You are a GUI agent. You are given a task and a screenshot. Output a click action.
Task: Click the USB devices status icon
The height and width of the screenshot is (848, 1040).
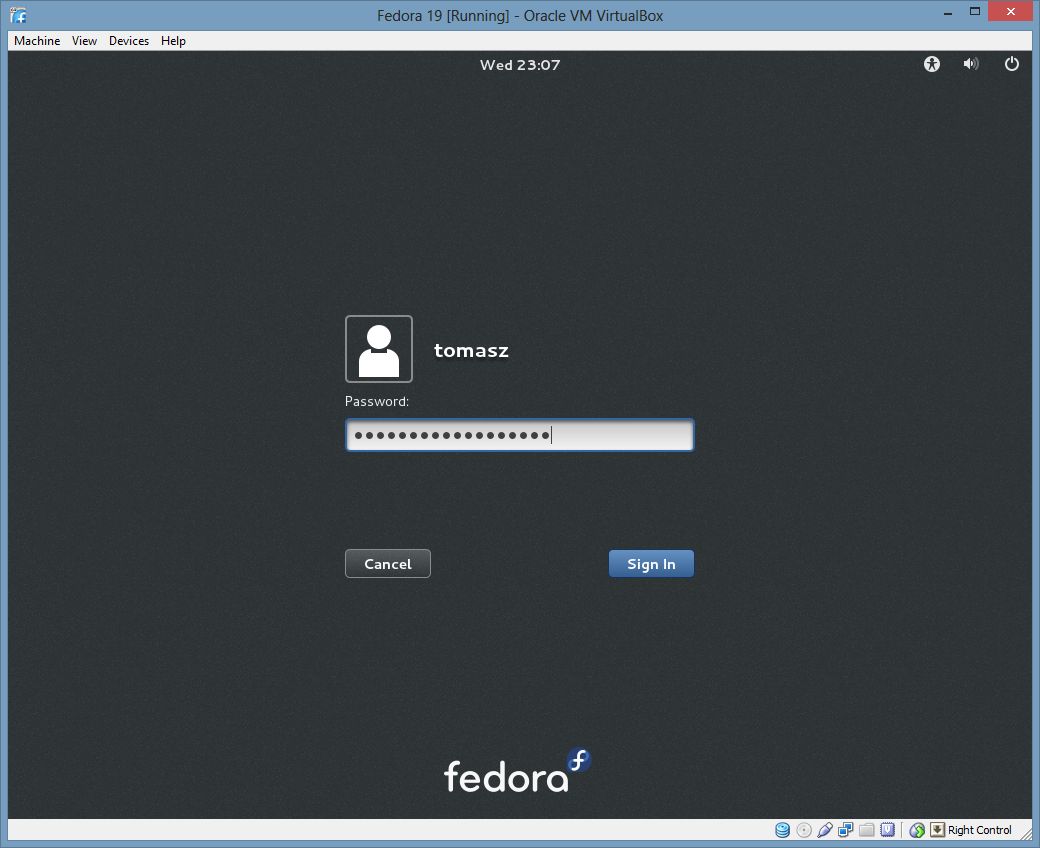pos(825,830)
